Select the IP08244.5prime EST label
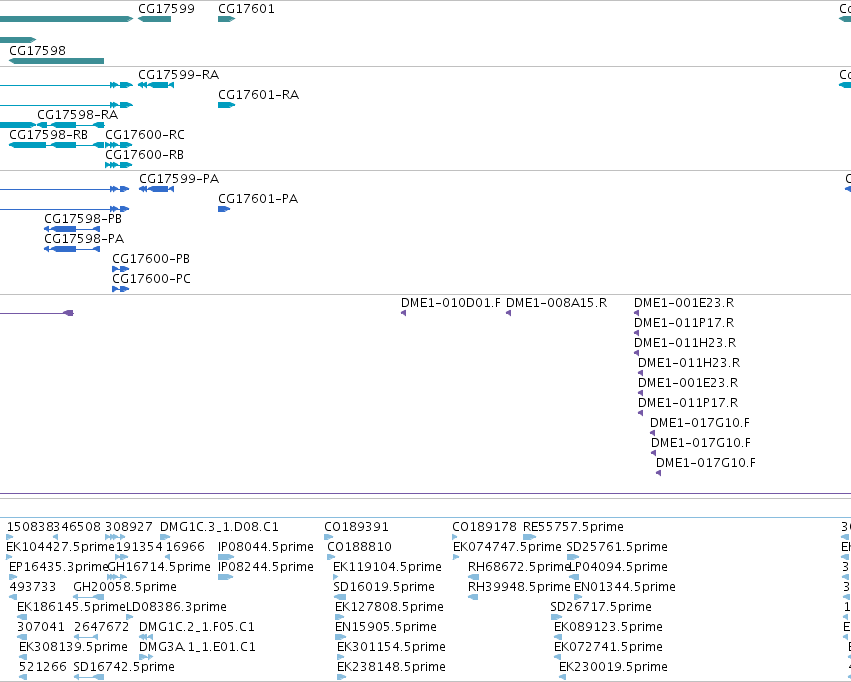The height and width of the screenshot is (682, 851). coord(266,567)
